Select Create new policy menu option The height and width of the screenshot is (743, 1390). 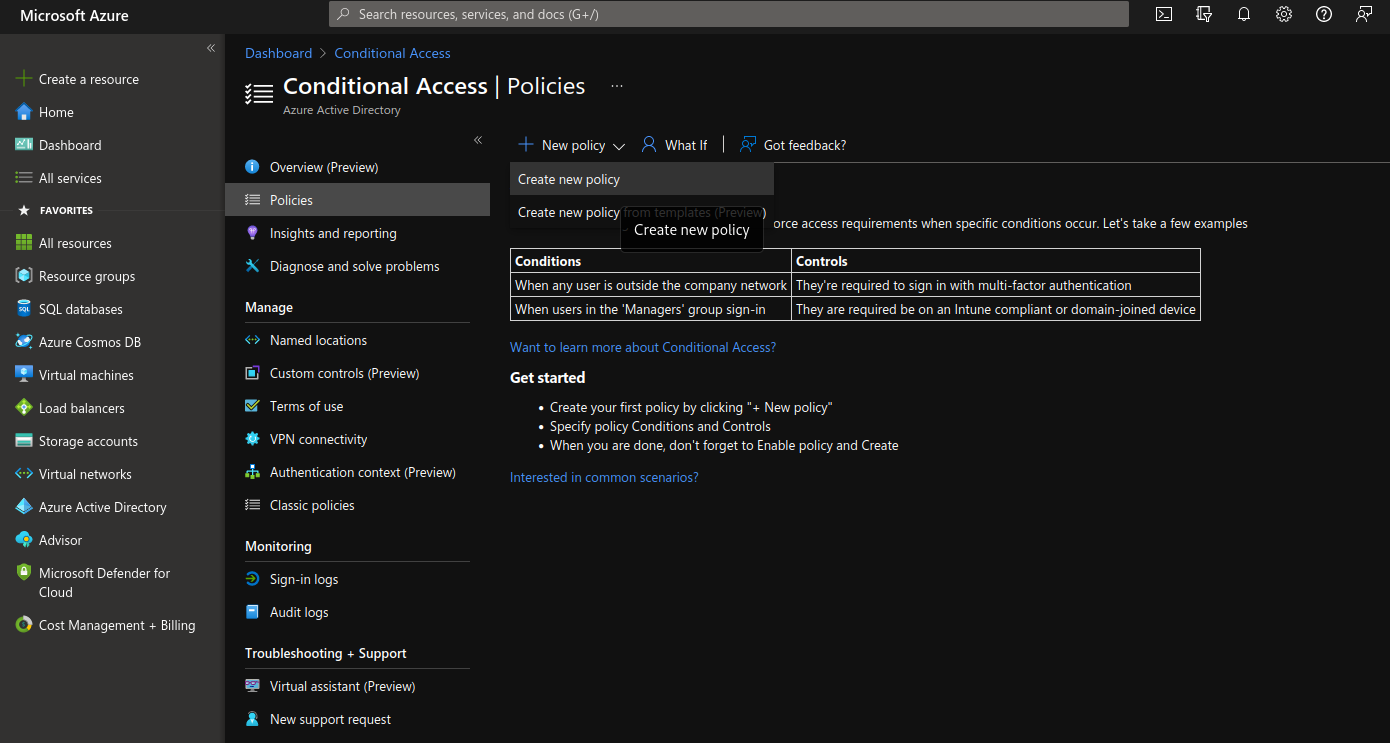click(569, 180)
